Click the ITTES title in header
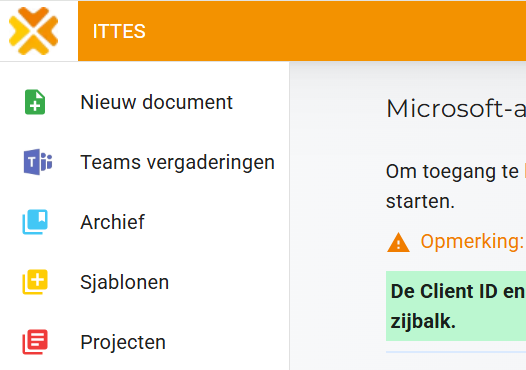The width and height of the screenshot is (526, 370). [x=119, y=32]
